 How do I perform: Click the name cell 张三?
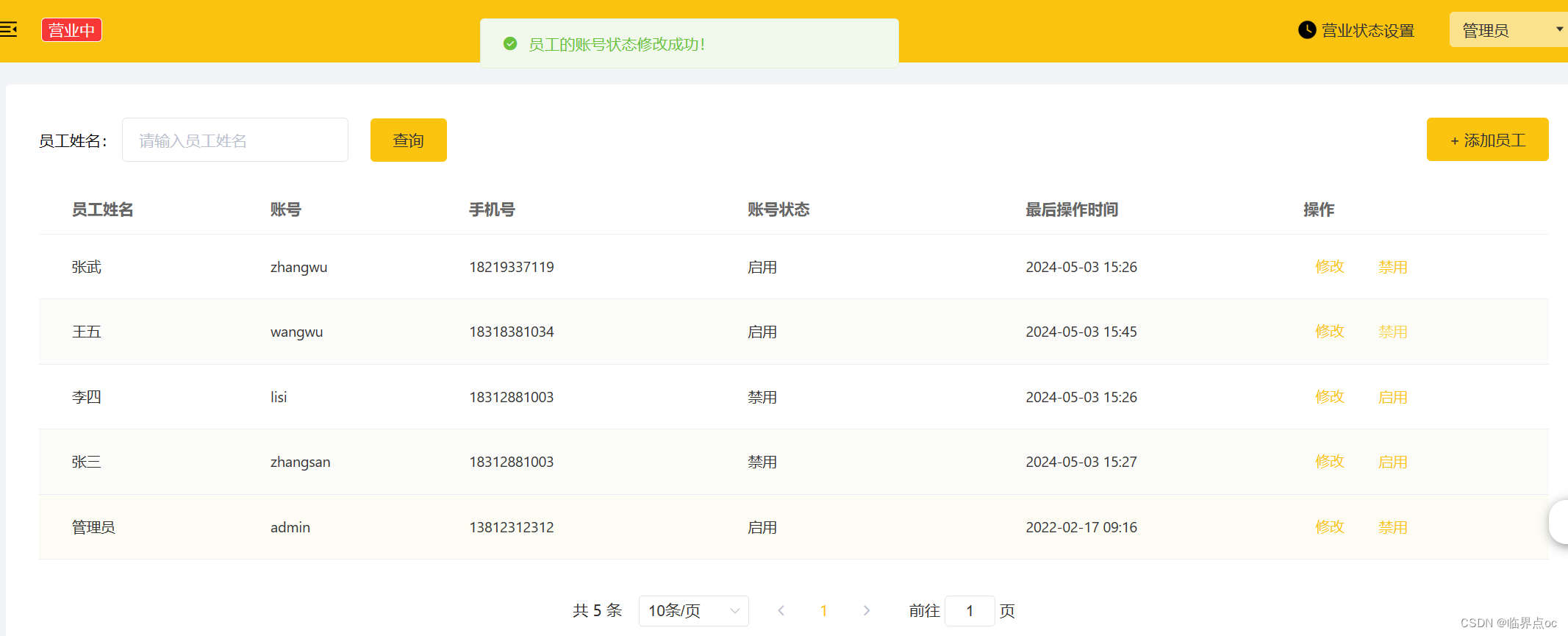tap(86, 462)
